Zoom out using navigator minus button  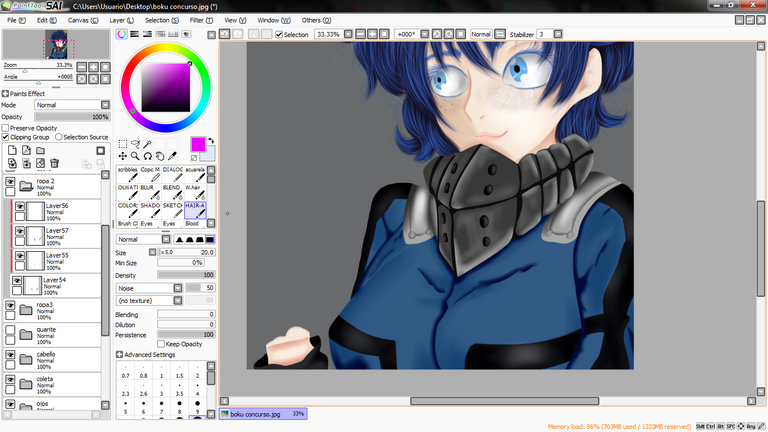coord(82,67)
